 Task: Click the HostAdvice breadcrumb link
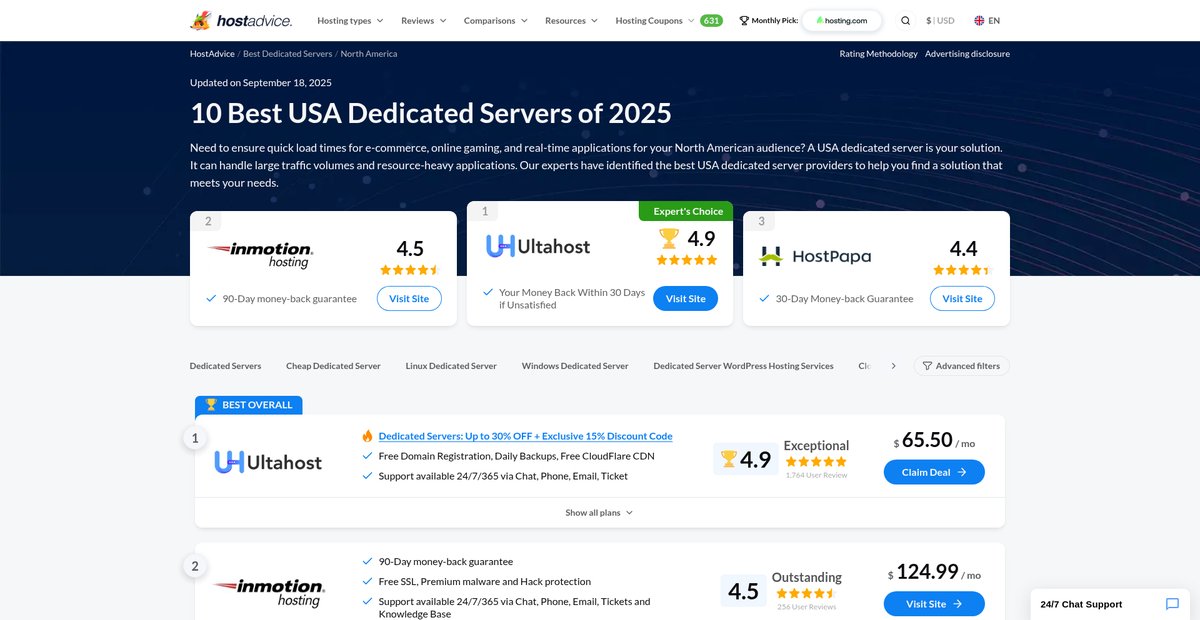212,54
